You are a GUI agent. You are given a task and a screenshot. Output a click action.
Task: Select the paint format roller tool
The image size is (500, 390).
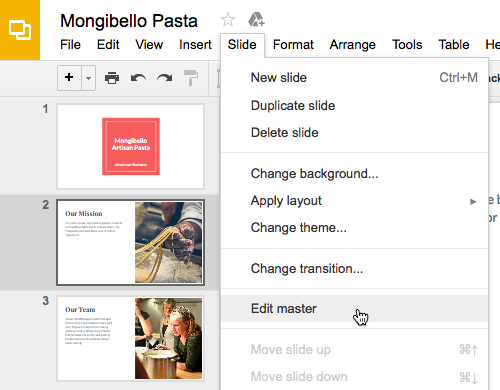coord(191,78)
